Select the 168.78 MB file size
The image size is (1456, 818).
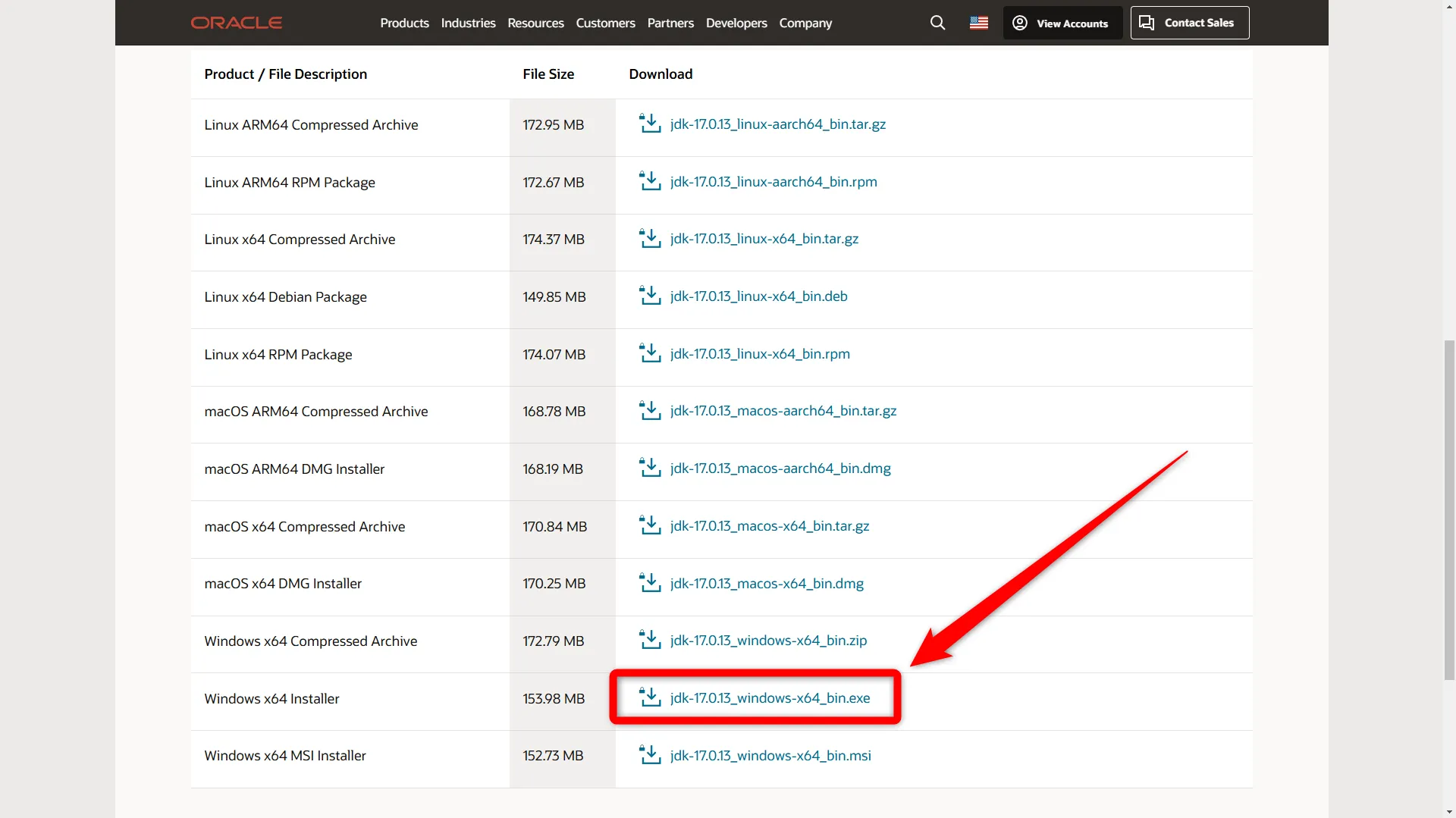(554, 411)
